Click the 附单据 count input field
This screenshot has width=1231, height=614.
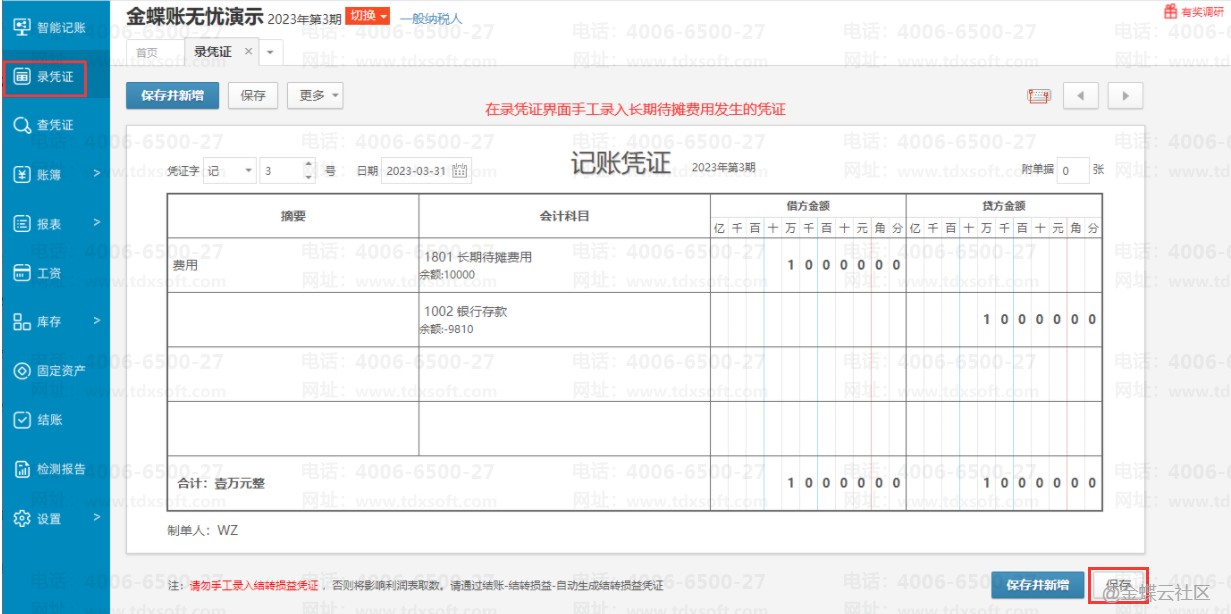[1072, 171]
